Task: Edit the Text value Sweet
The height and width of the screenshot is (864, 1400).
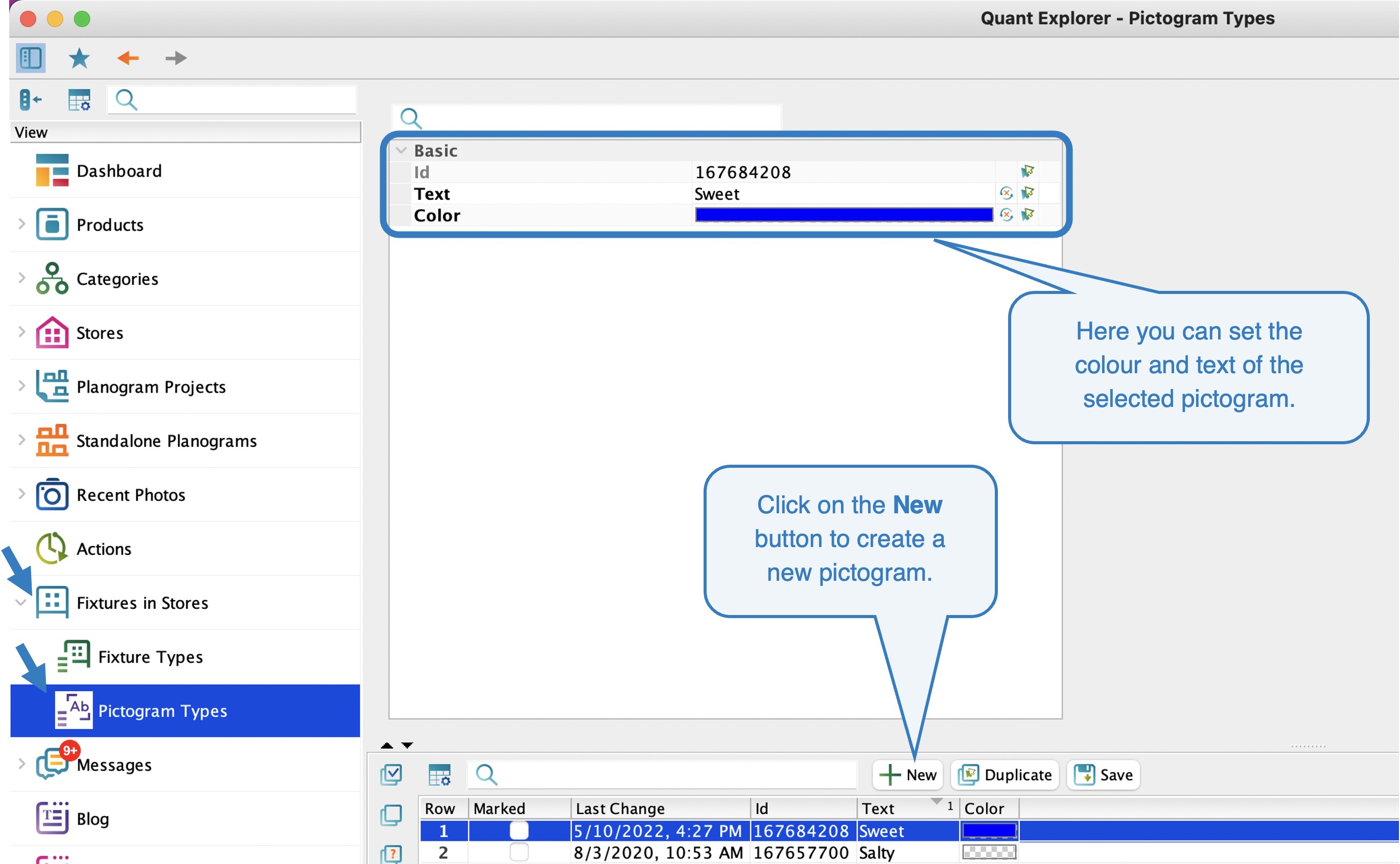Action: click(844, 194)
